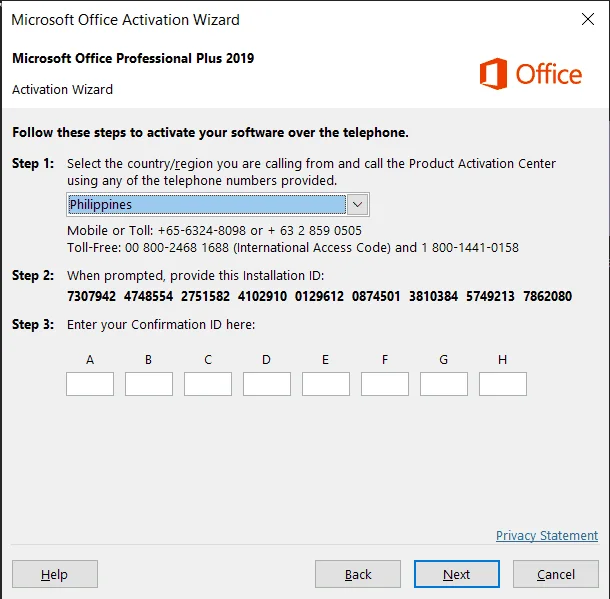The height and width of the screenshot is (599, 610).
Task: Cancel the activation wizard
Action: coord(556,574)
